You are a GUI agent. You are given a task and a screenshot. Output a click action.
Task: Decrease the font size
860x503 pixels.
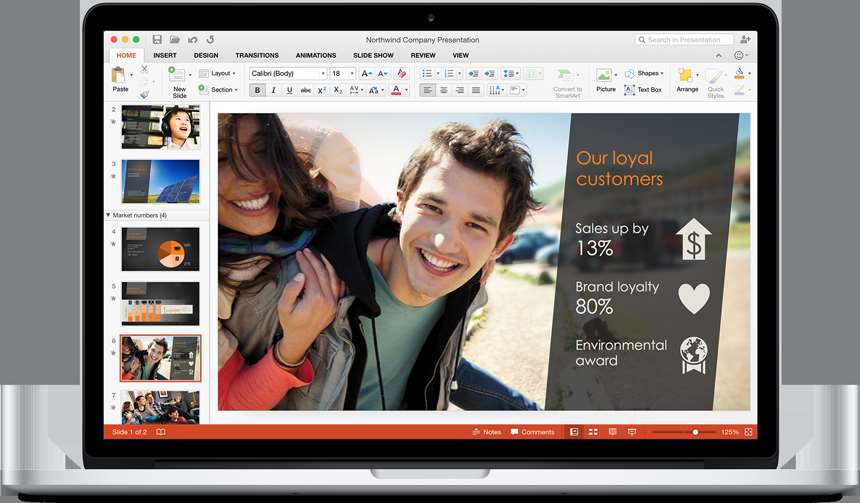[x=383, y=74]
